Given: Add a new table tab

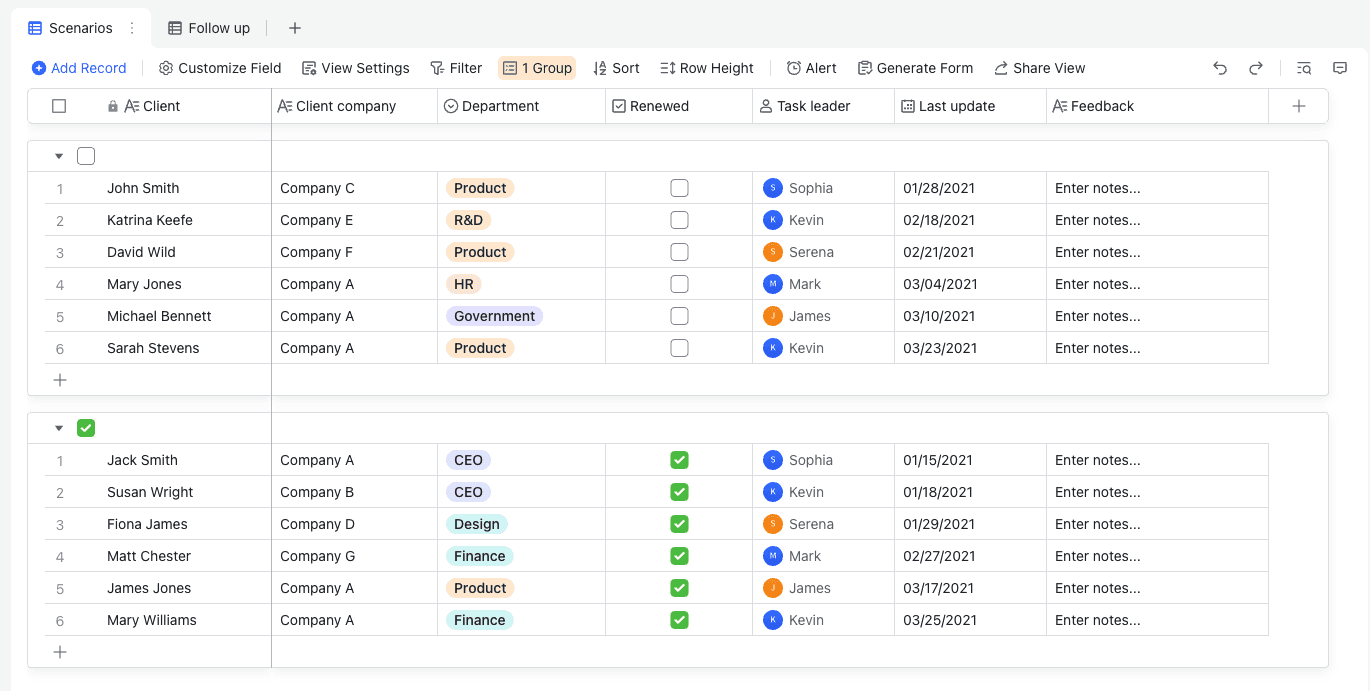Looking at the screenshot, I should point(295,28).
